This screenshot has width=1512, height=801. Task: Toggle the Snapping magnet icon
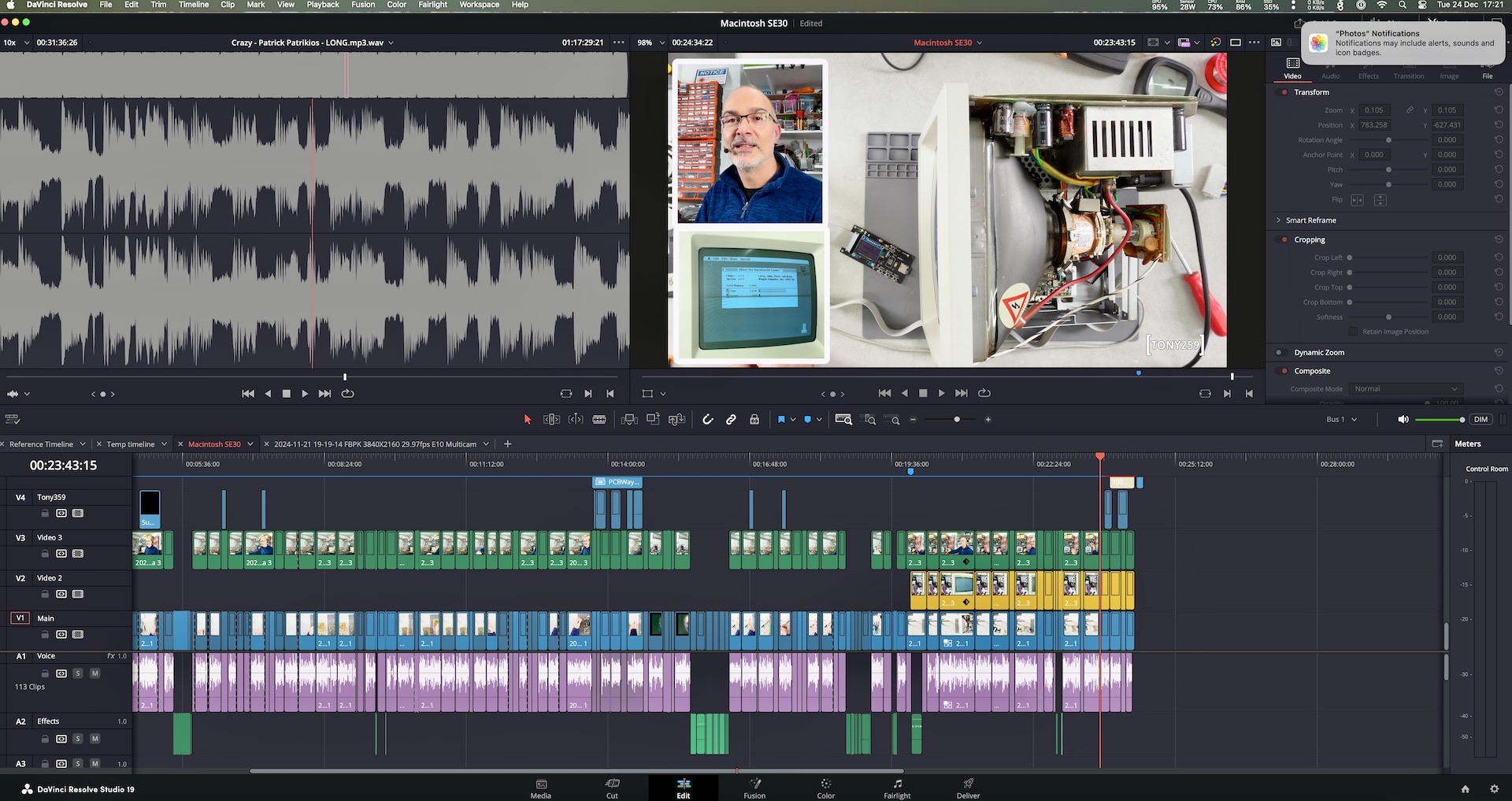707,420
